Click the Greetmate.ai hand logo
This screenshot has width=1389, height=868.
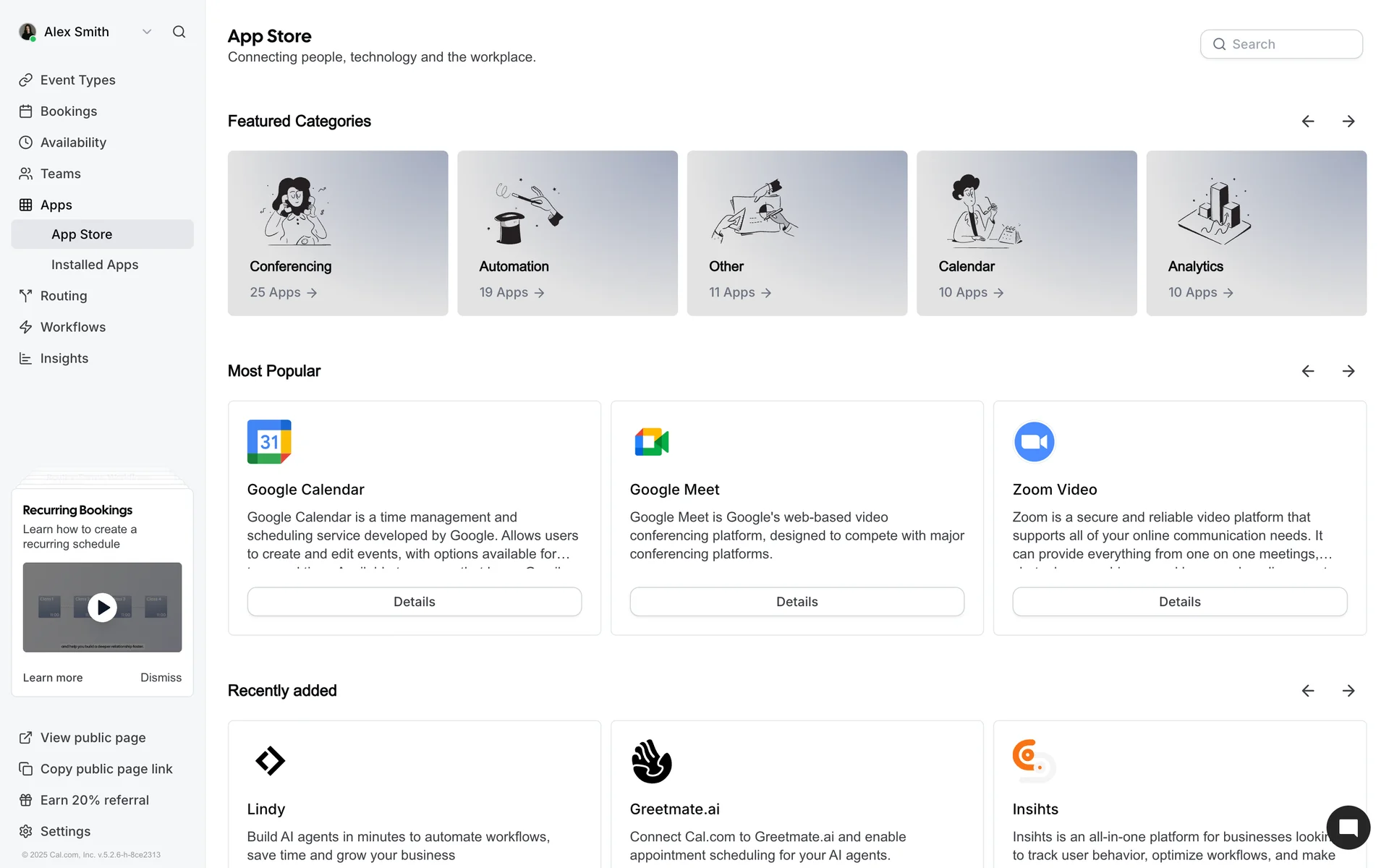tap(651, 761)
